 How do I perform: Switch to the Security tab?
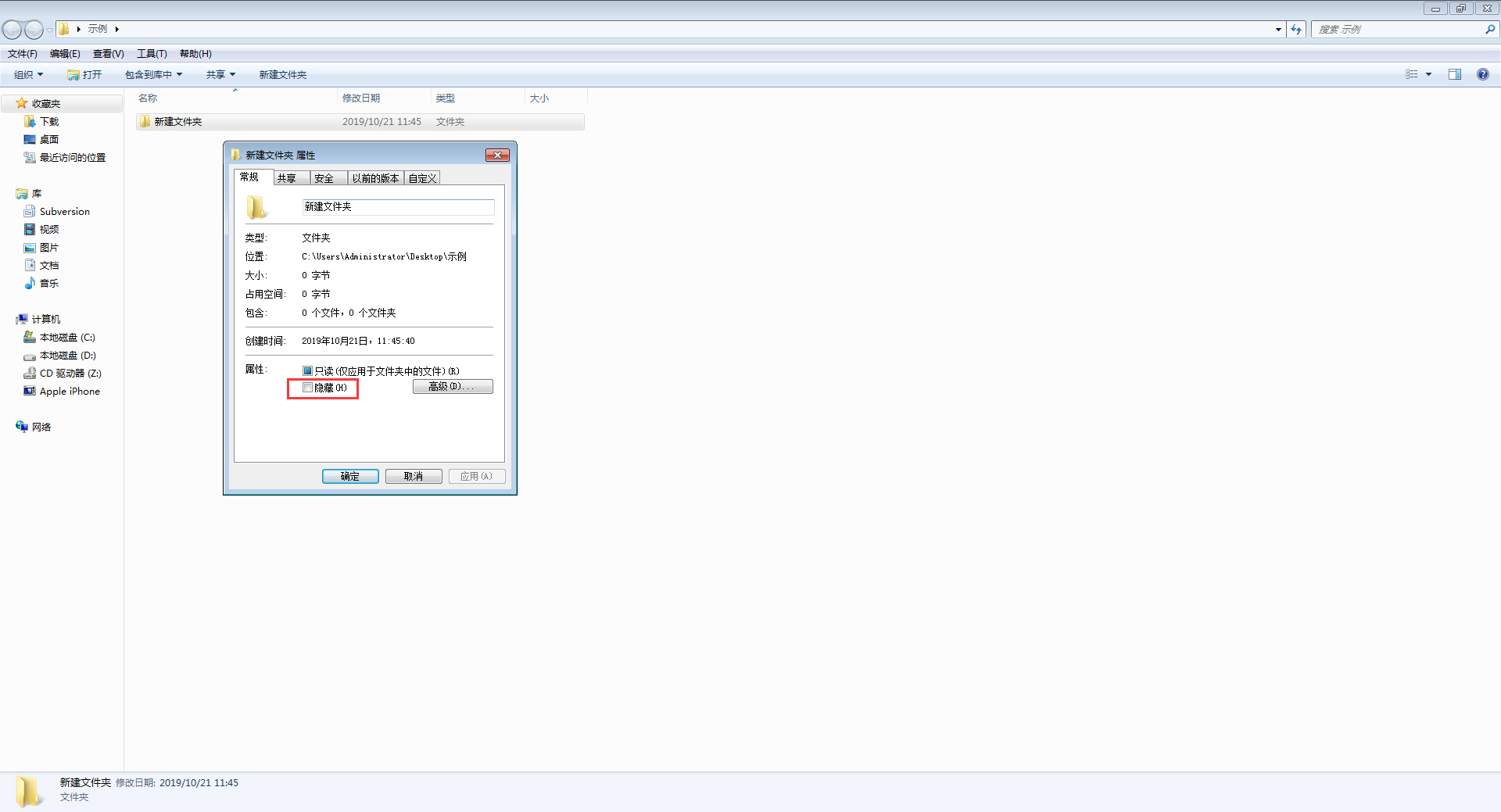tap(328, 178)
